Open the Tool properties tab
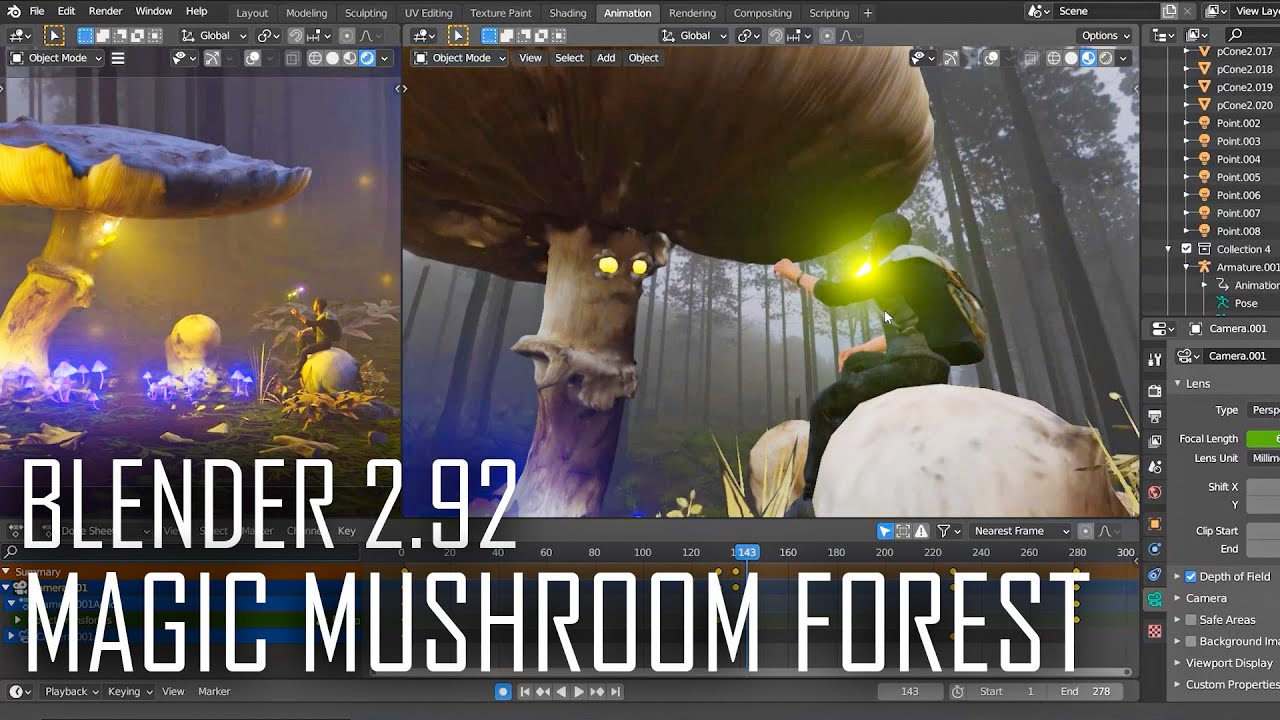This screenshot has height=720, width=1280. click(1155, 360)
